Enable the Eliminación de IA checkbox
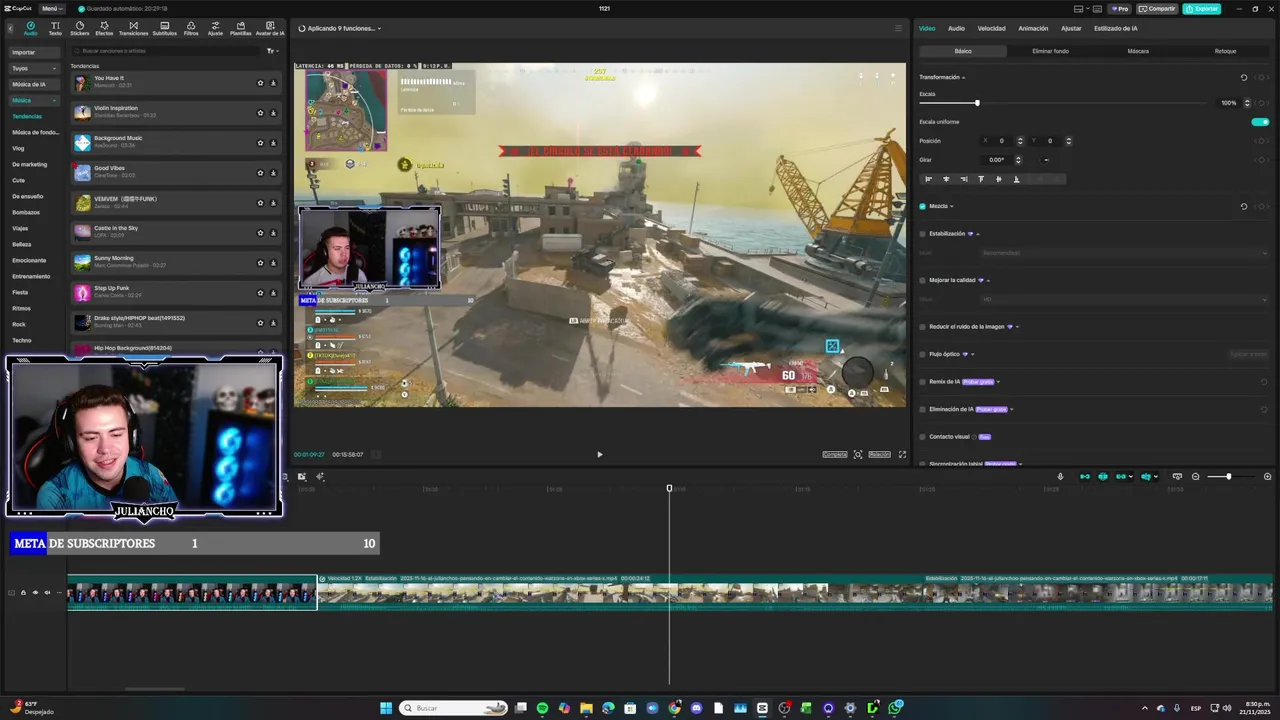 tap(922, 409)
